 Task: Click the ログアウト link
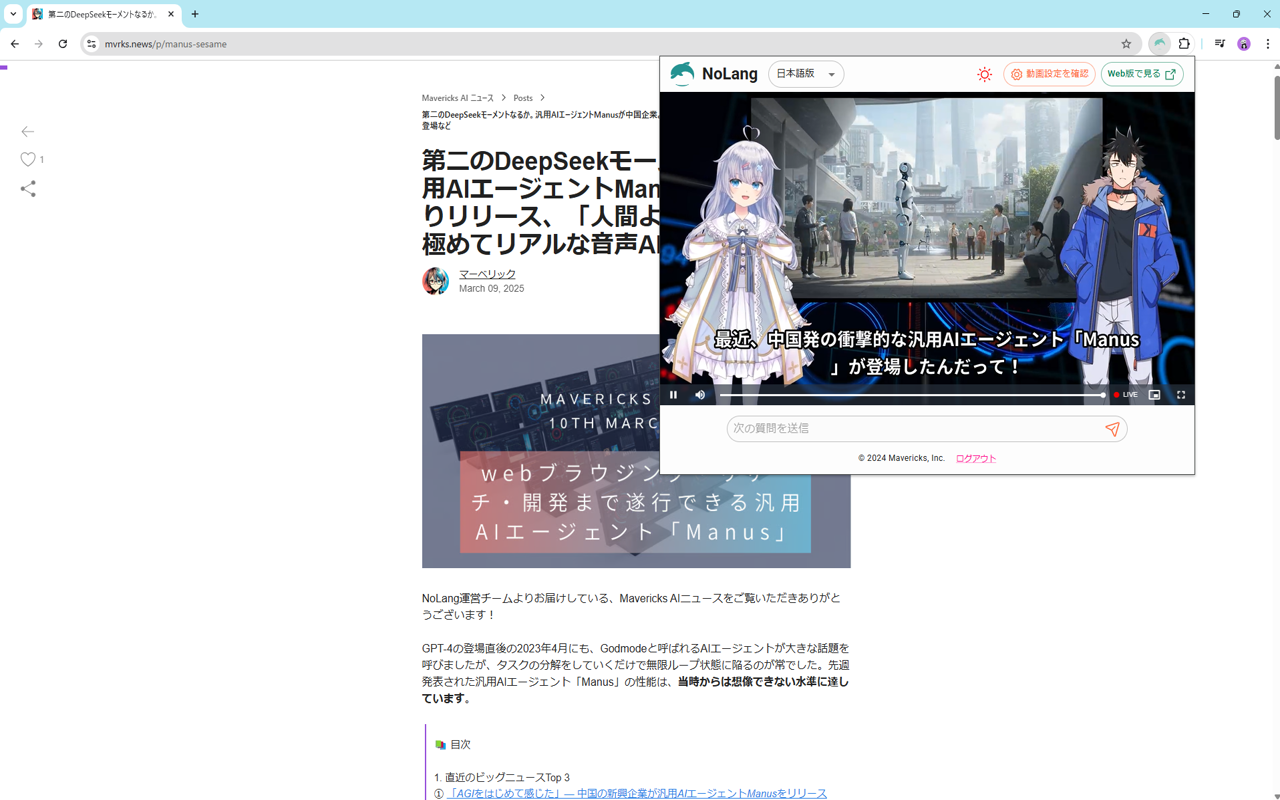975,459
